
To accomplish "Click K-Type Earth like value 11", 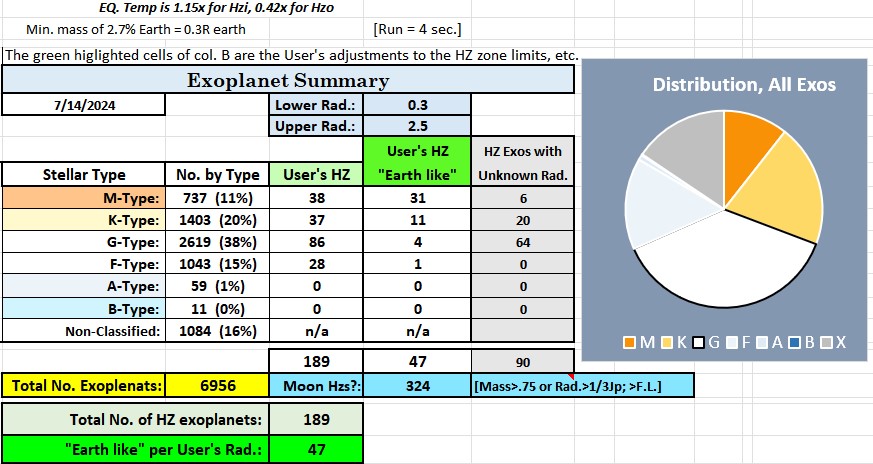I will tap(417, 220).
